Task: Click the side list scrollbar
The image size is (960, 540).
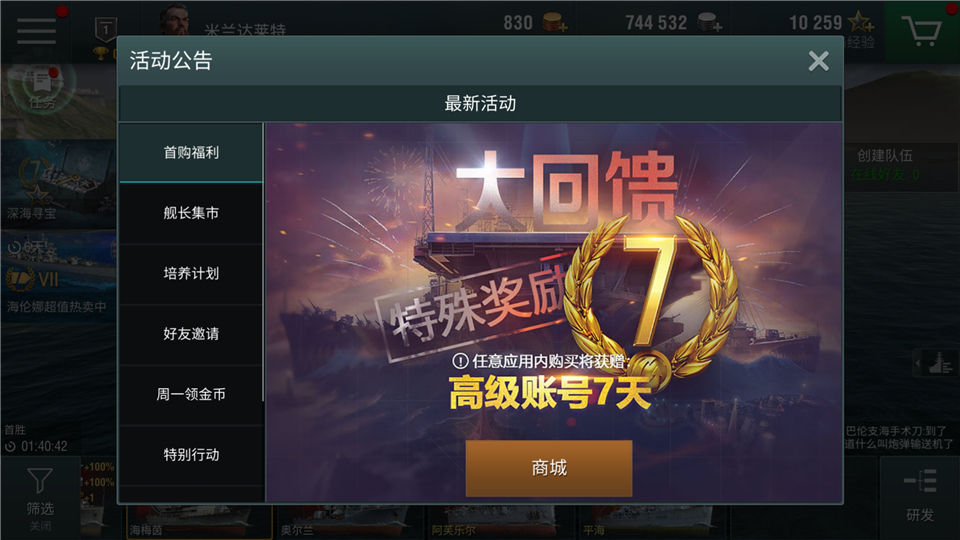Action: [x=264, y=263]
